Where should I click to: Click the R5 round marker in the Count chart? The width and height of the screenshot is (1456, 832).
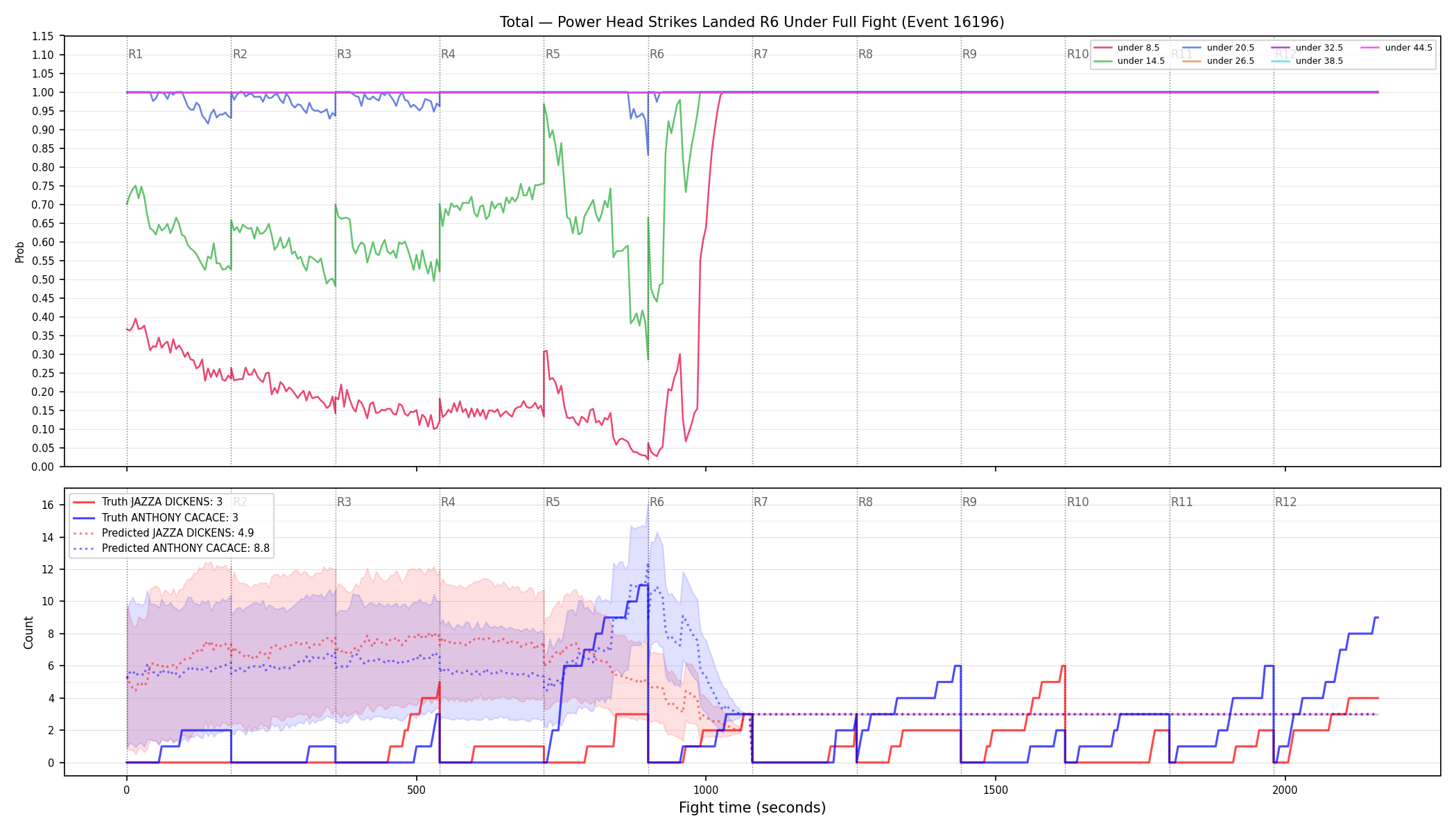coord(553,502)
